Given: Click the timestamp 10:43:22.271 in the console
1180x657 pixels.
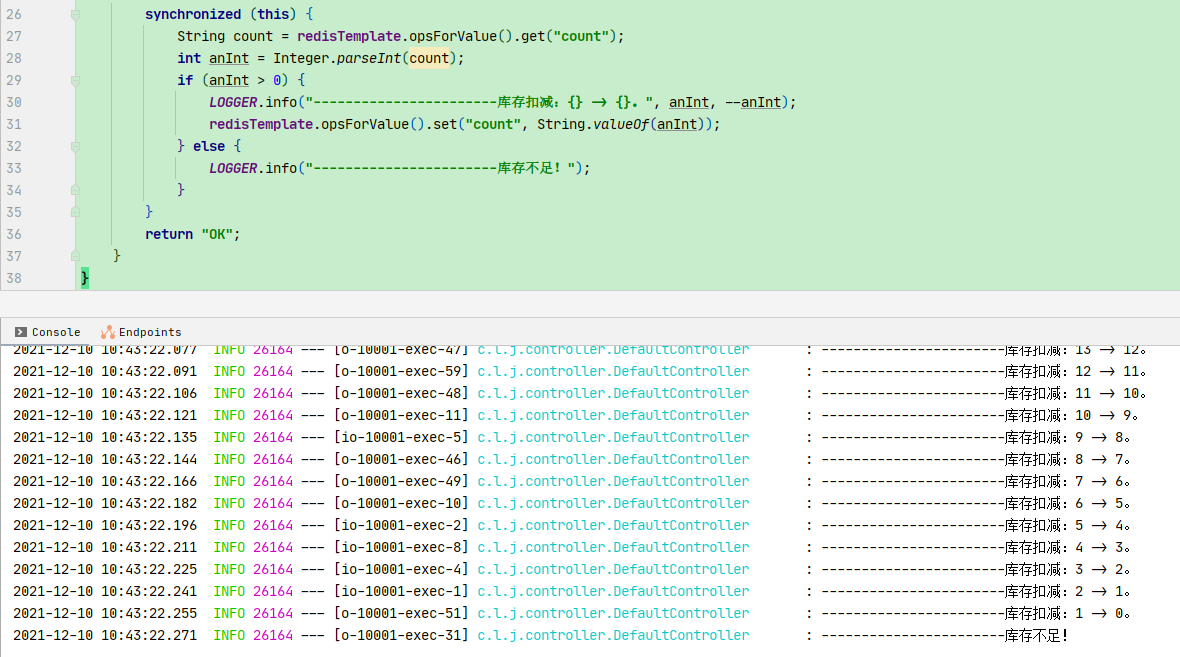Looking at the screenshot, I should pyautogui.click(x=149, y=635).
